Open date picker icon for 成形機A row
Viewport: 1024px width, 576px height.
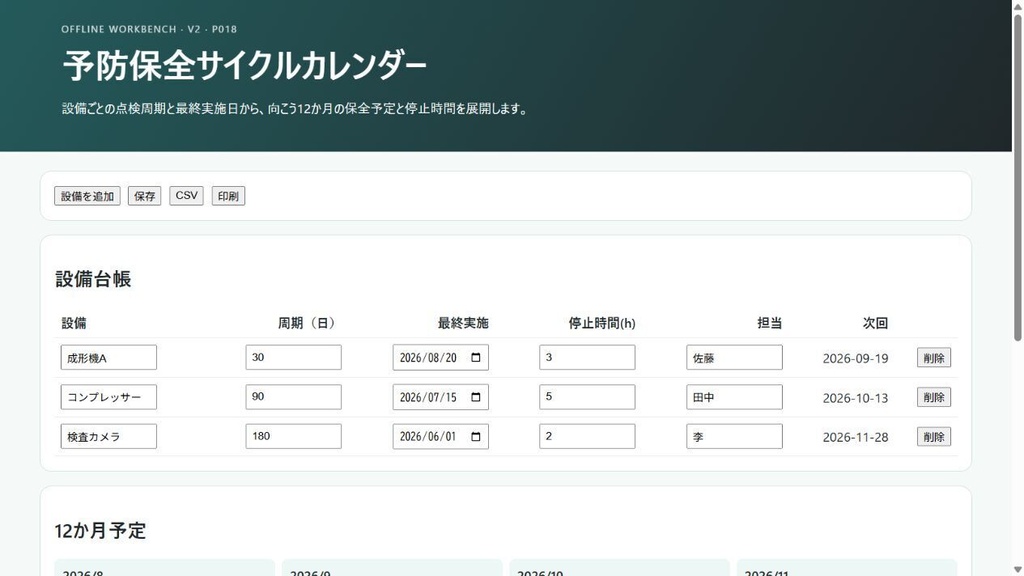click(475, 358)
